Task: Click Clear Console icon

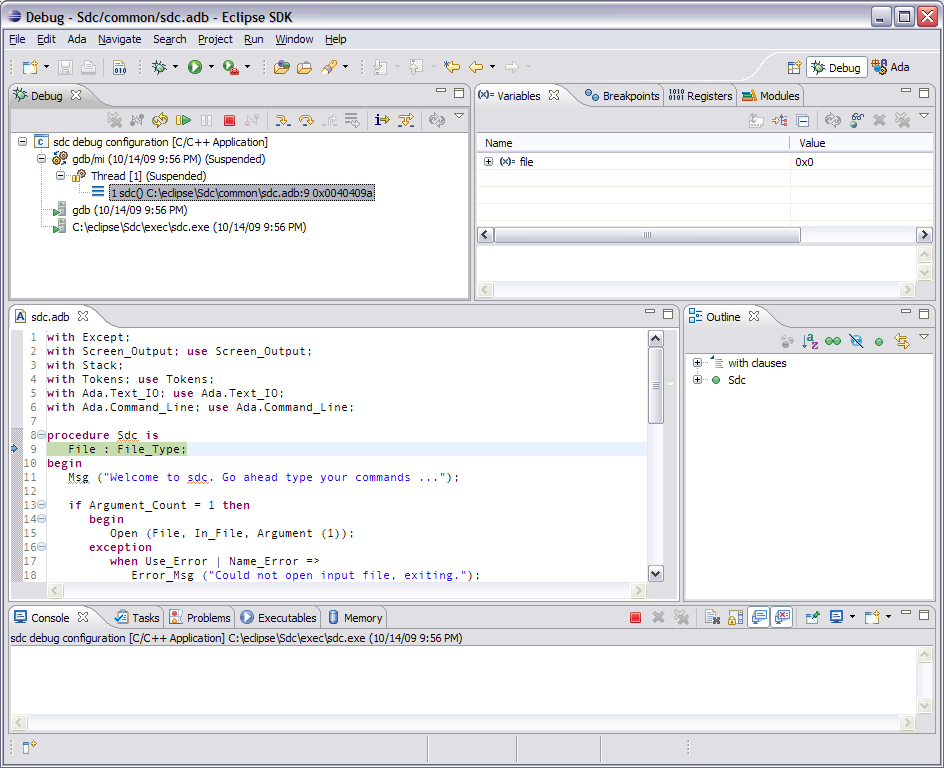Action: coord(712,618)
